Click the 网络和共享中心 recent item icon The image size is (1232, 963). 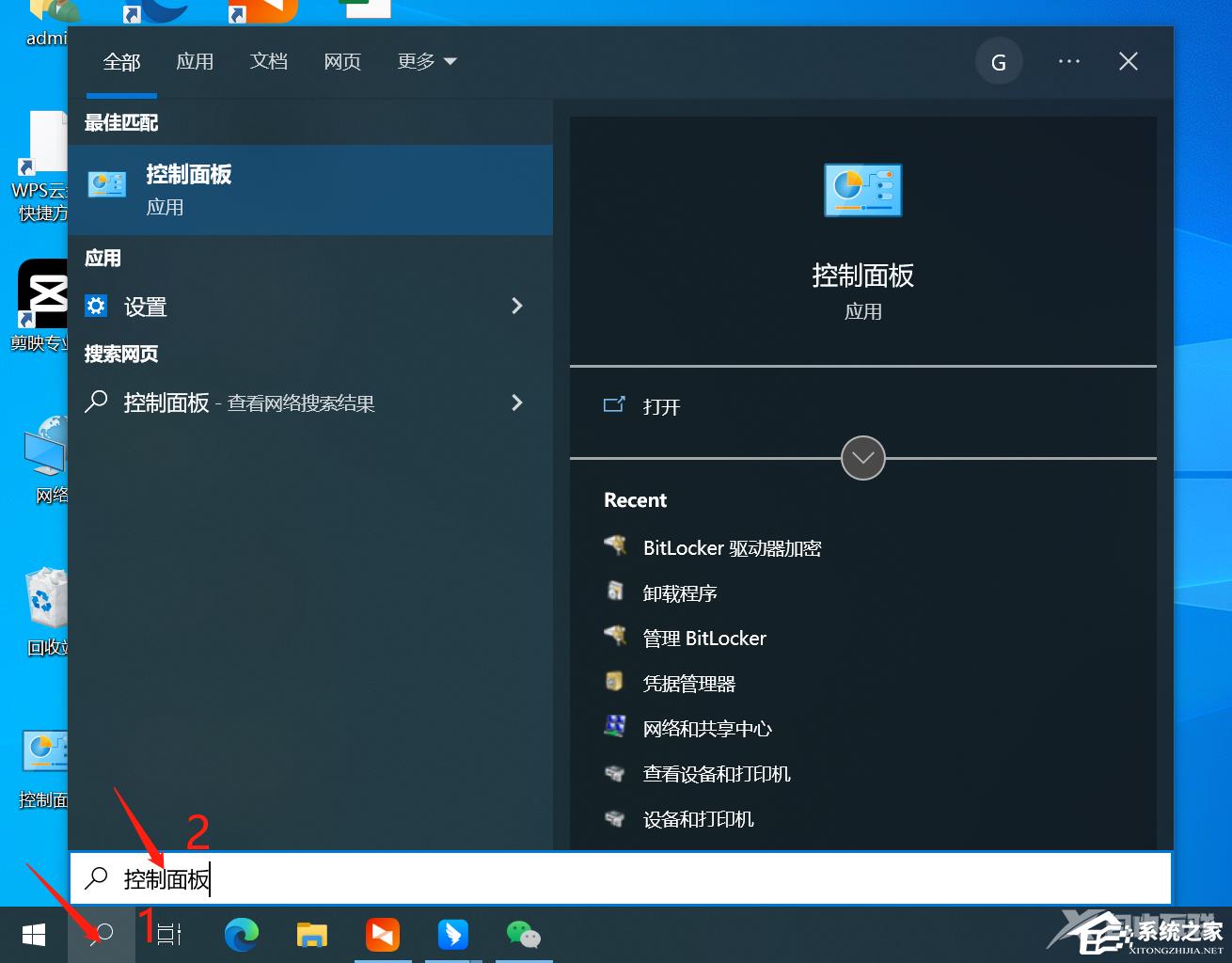click(615, 727)
